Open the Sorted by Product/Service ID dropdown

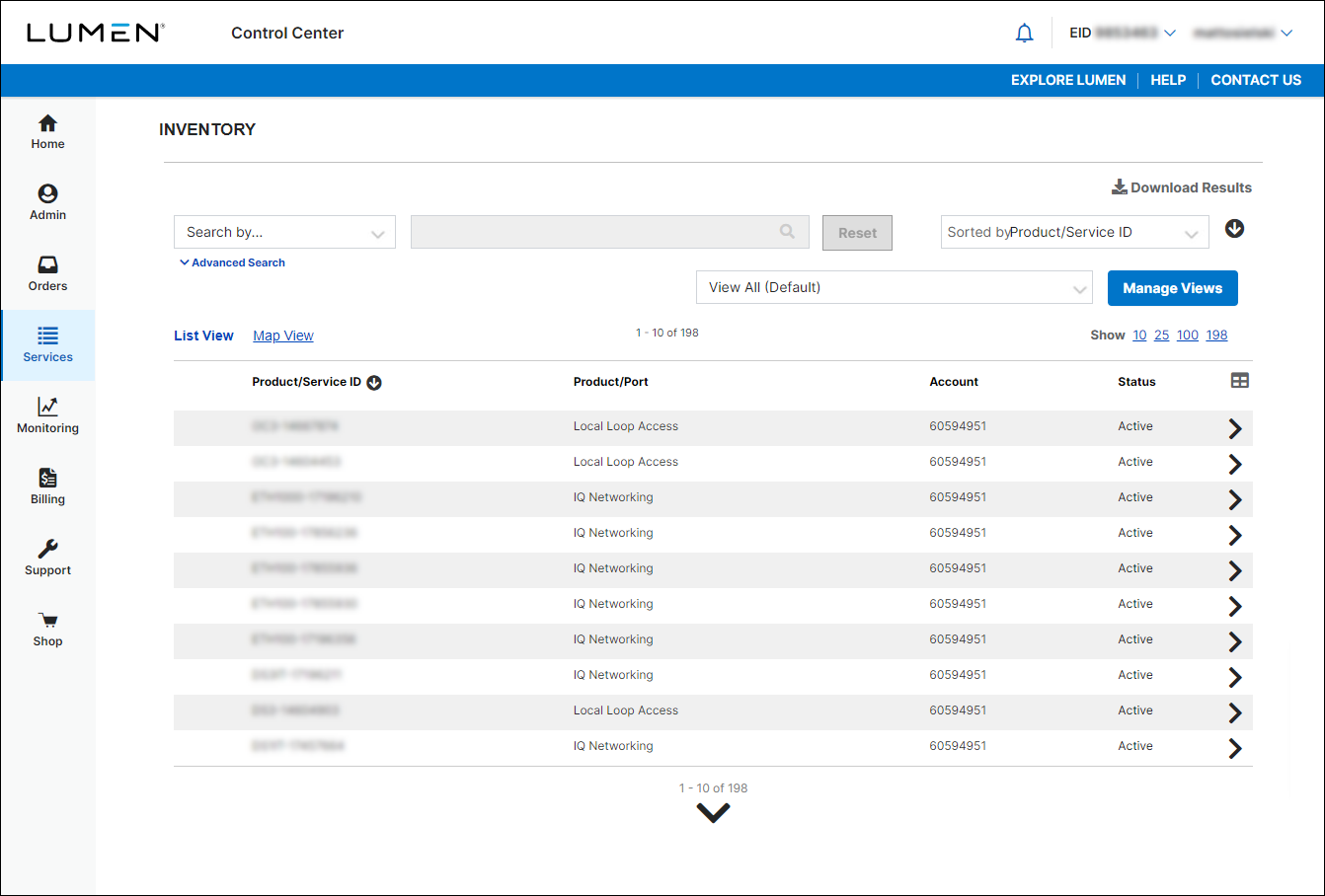coord(1074,232)
